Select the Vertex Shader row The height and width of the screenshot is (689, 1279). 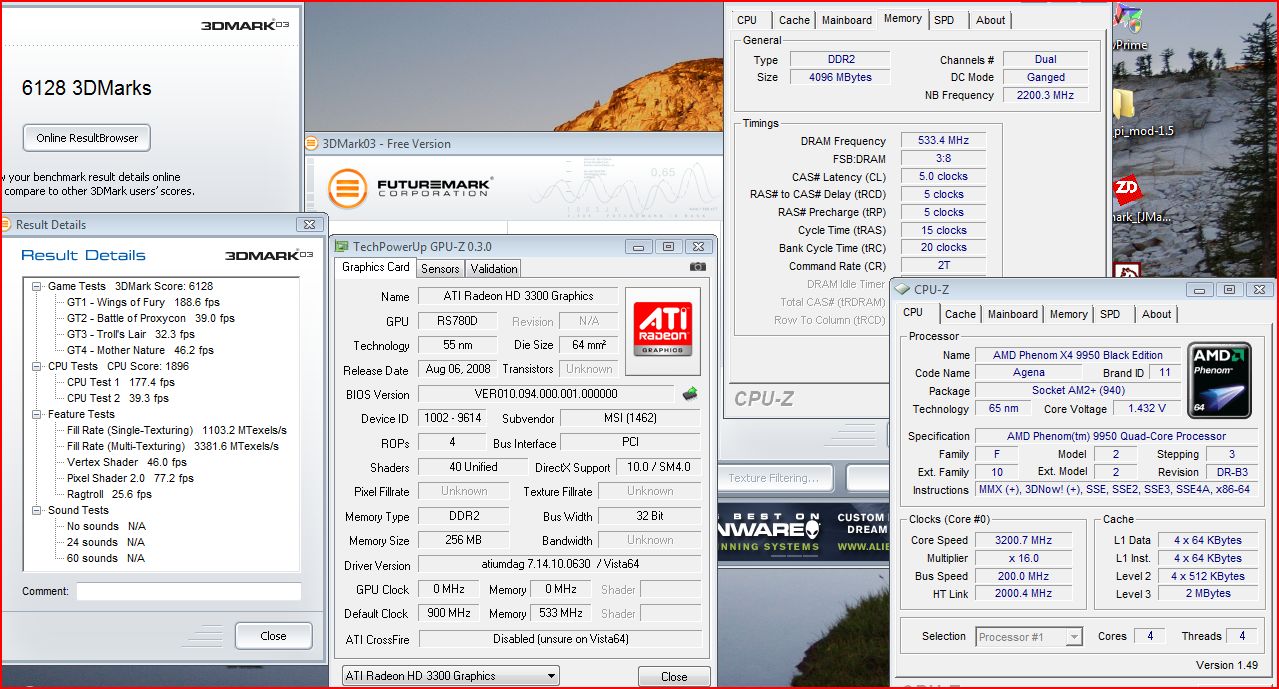pos(127,462)
